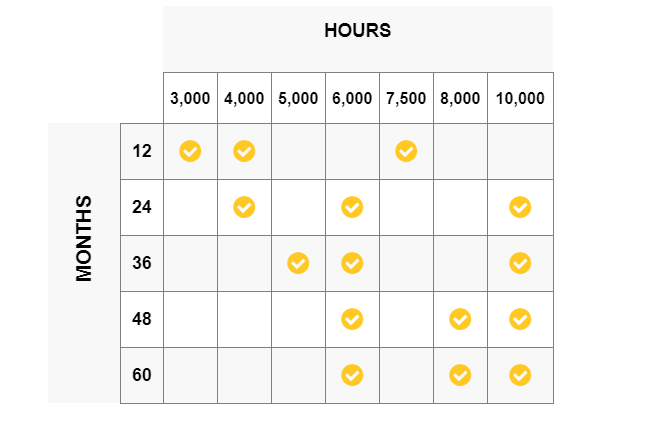Click the 12 months, 4,000 hours checkmark
Viewport: 649px width, 433px height.
pos(244,151)
